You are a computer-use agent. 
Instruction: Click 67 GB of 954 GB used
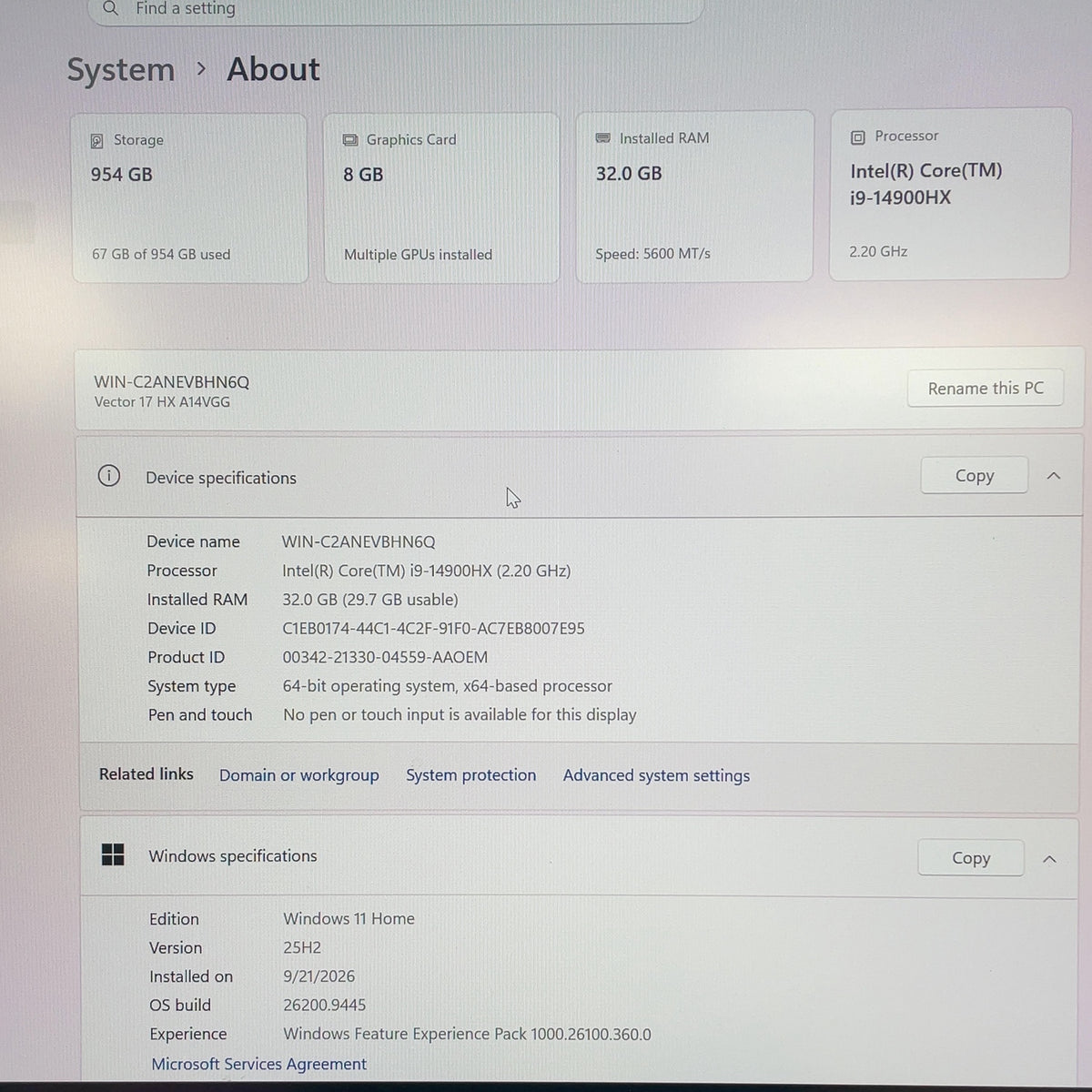[x=161, y=255]
